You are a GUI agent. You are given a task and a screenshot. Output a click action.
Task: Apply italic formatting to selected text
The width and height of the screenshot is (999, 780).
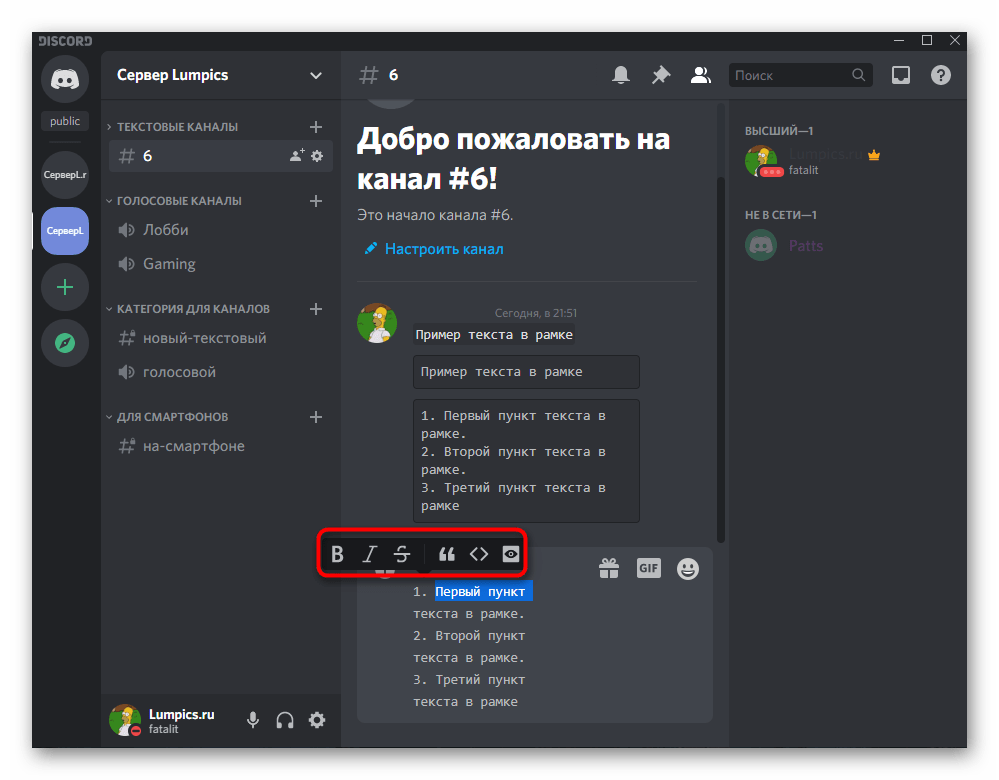point(370,554)
